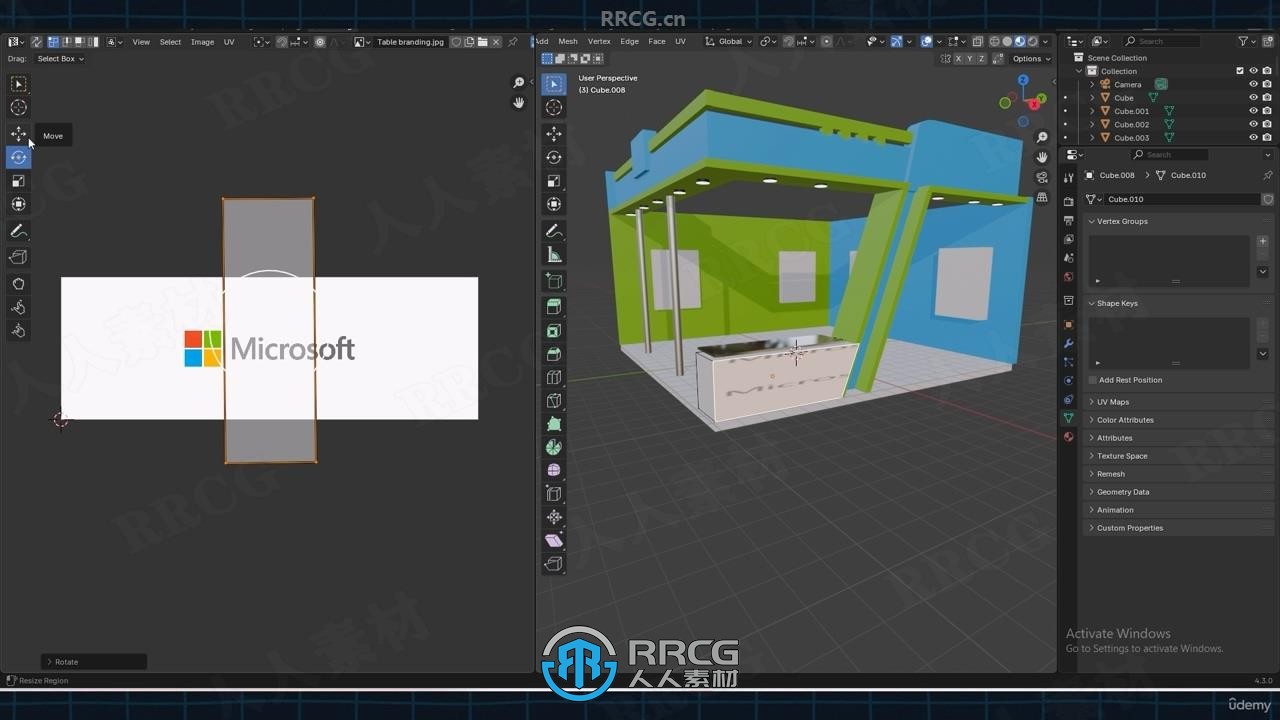This screenshot has width=1280, height=720.
Task: Open the Modifiers properties tab
Action: click(x=1068, y=343)
